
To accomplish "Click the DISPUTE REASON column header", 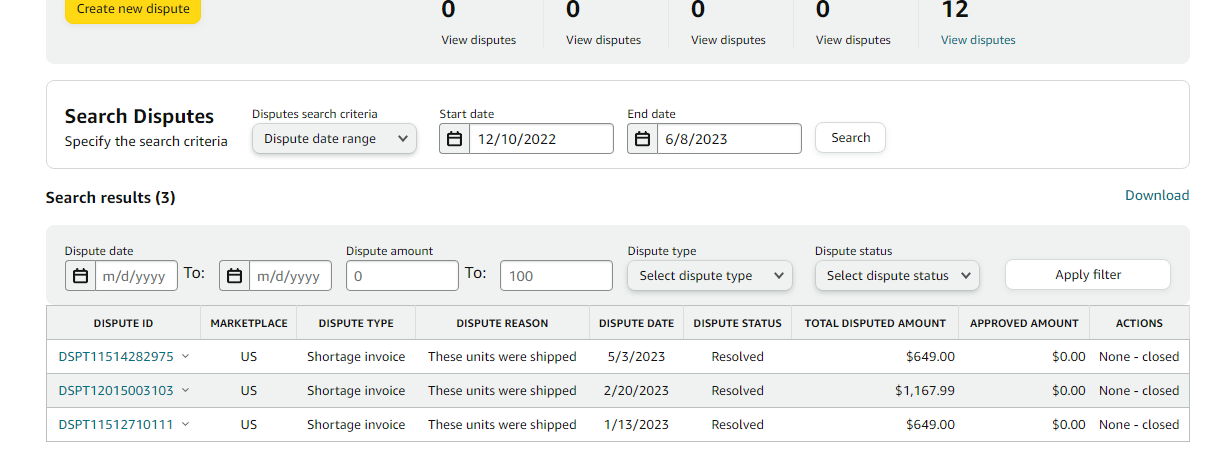I will [x=502, y=323].
